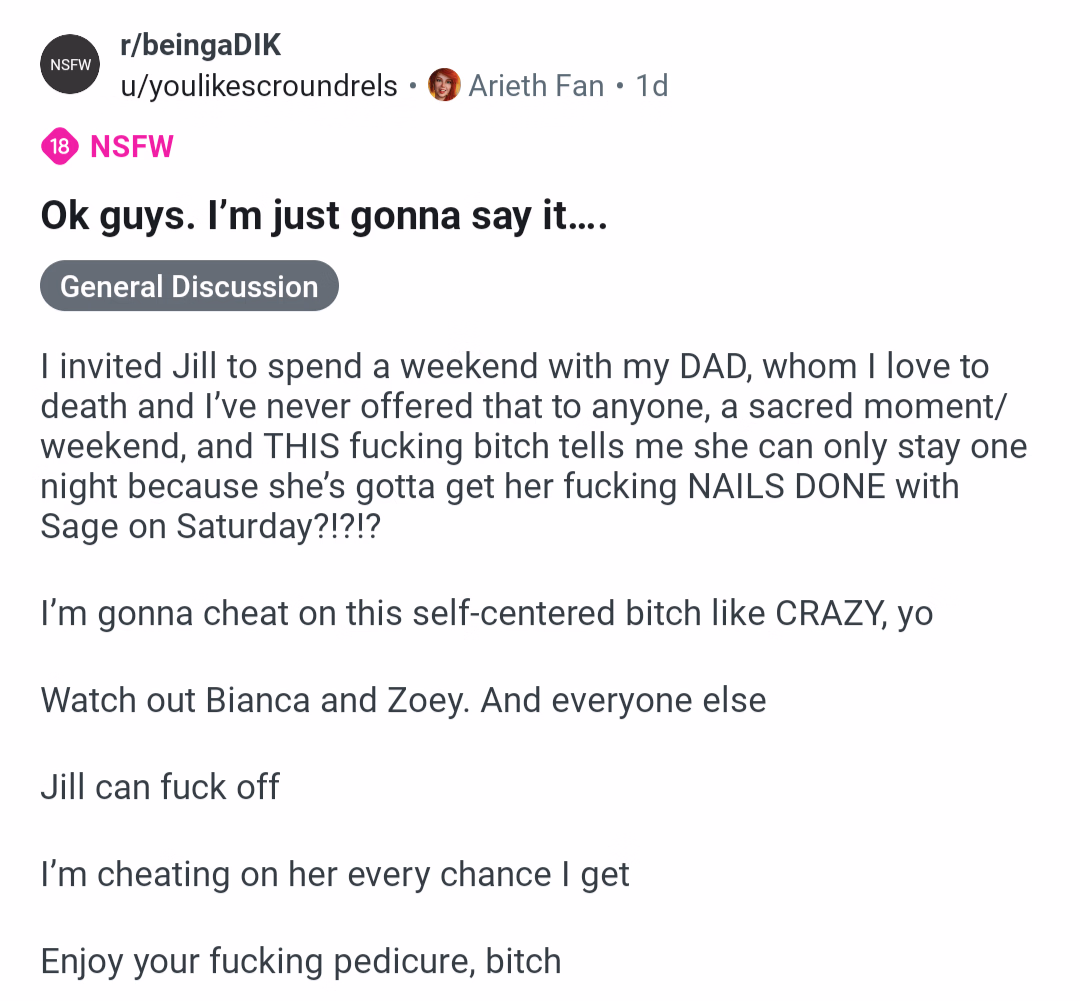Select the Arieth Fan user flair text
Image resolution: width=1080 pixels, height=1001 pixels.
point(536,86)
